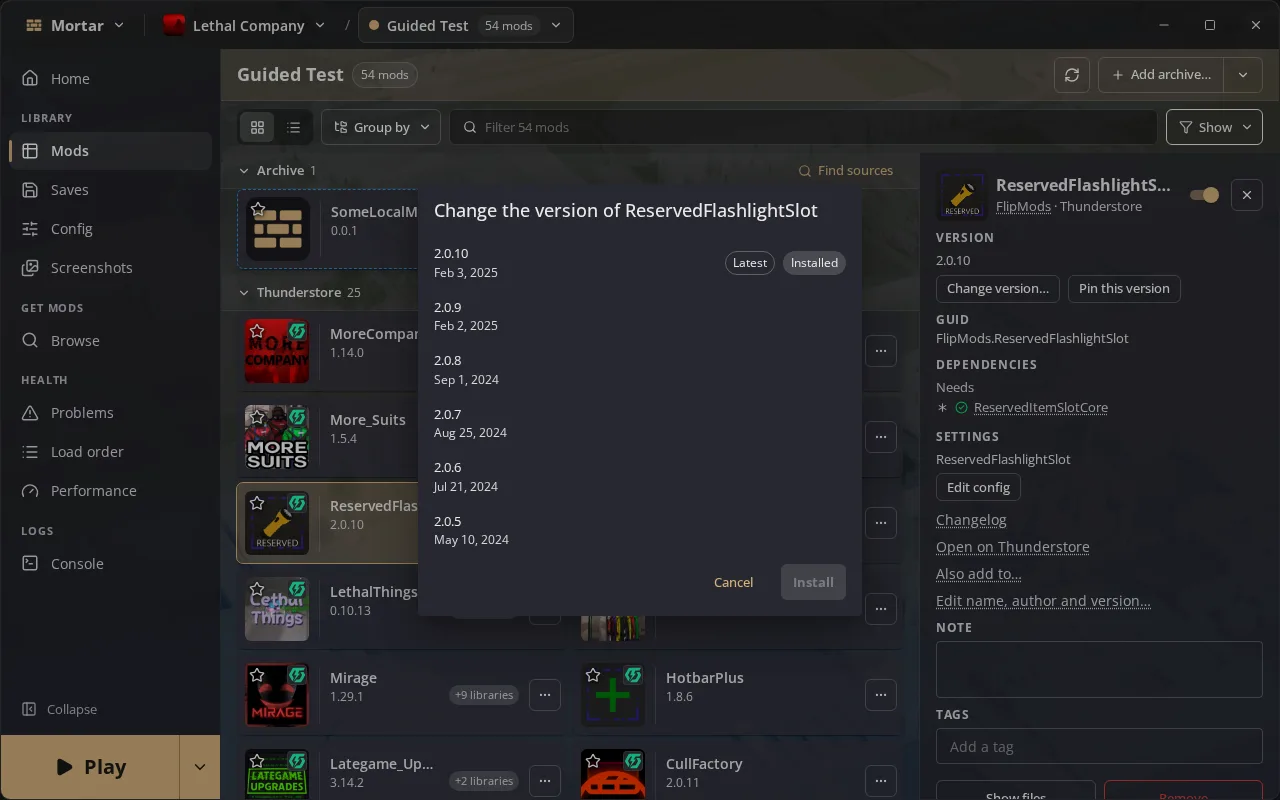The width and height of the screenshot is (1280, 800).
Task: Open the Group by dropdown
Action: (381, 127)
